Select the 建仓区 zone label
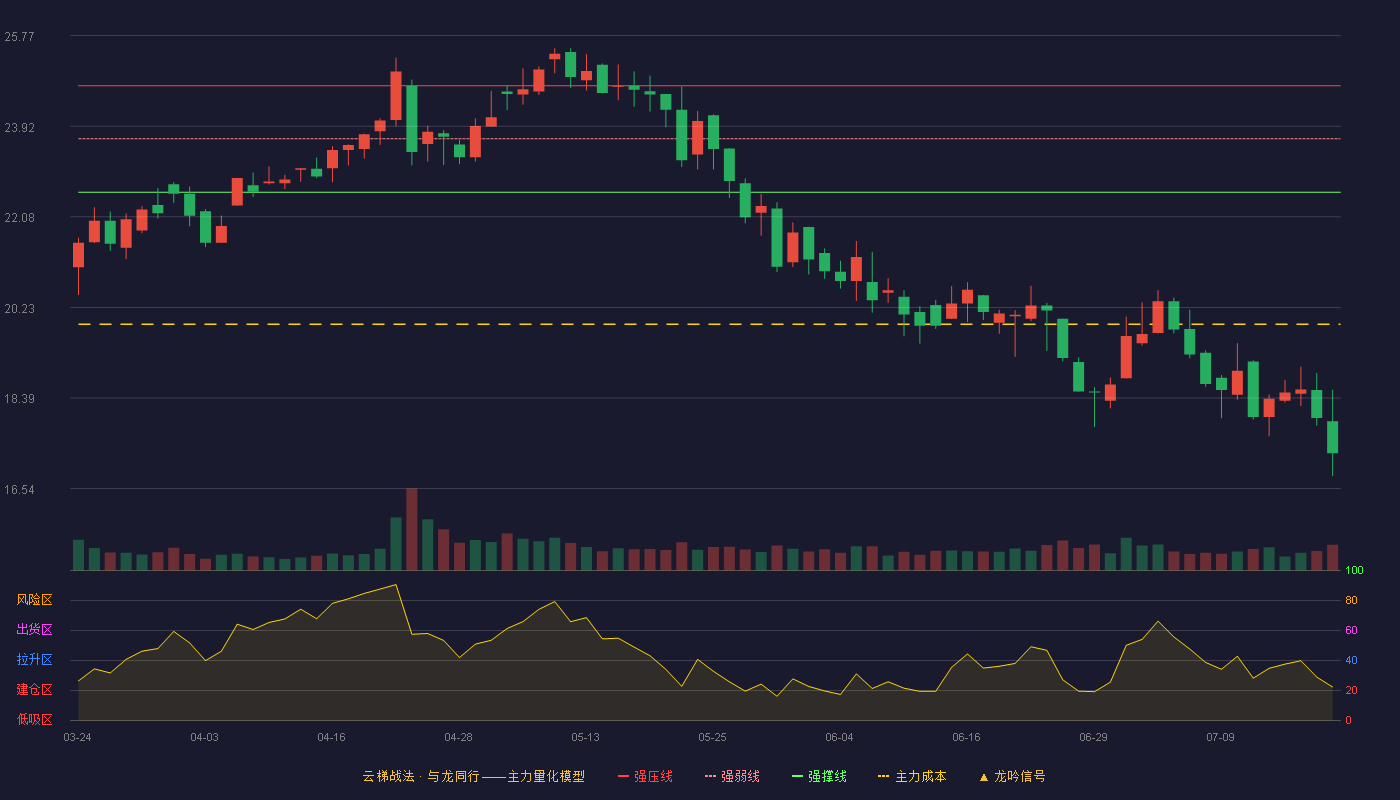 click(x=34, y=690)
